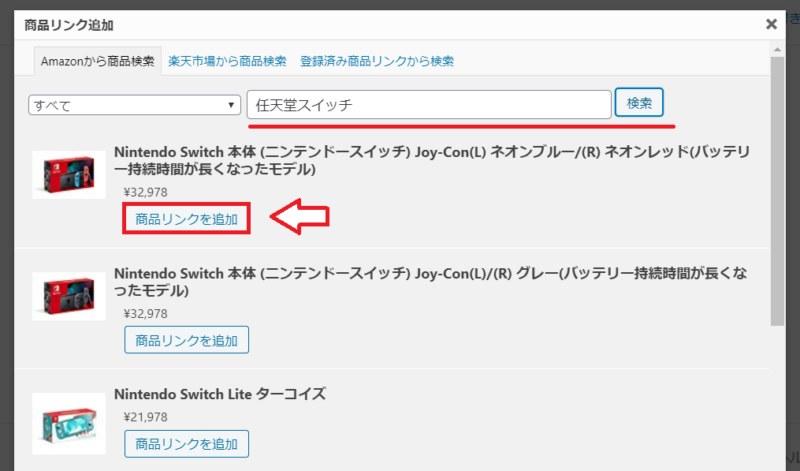Open 登録済み商品リンクから検索 tab
Screen dimensions: 800x471
point(377,61)
